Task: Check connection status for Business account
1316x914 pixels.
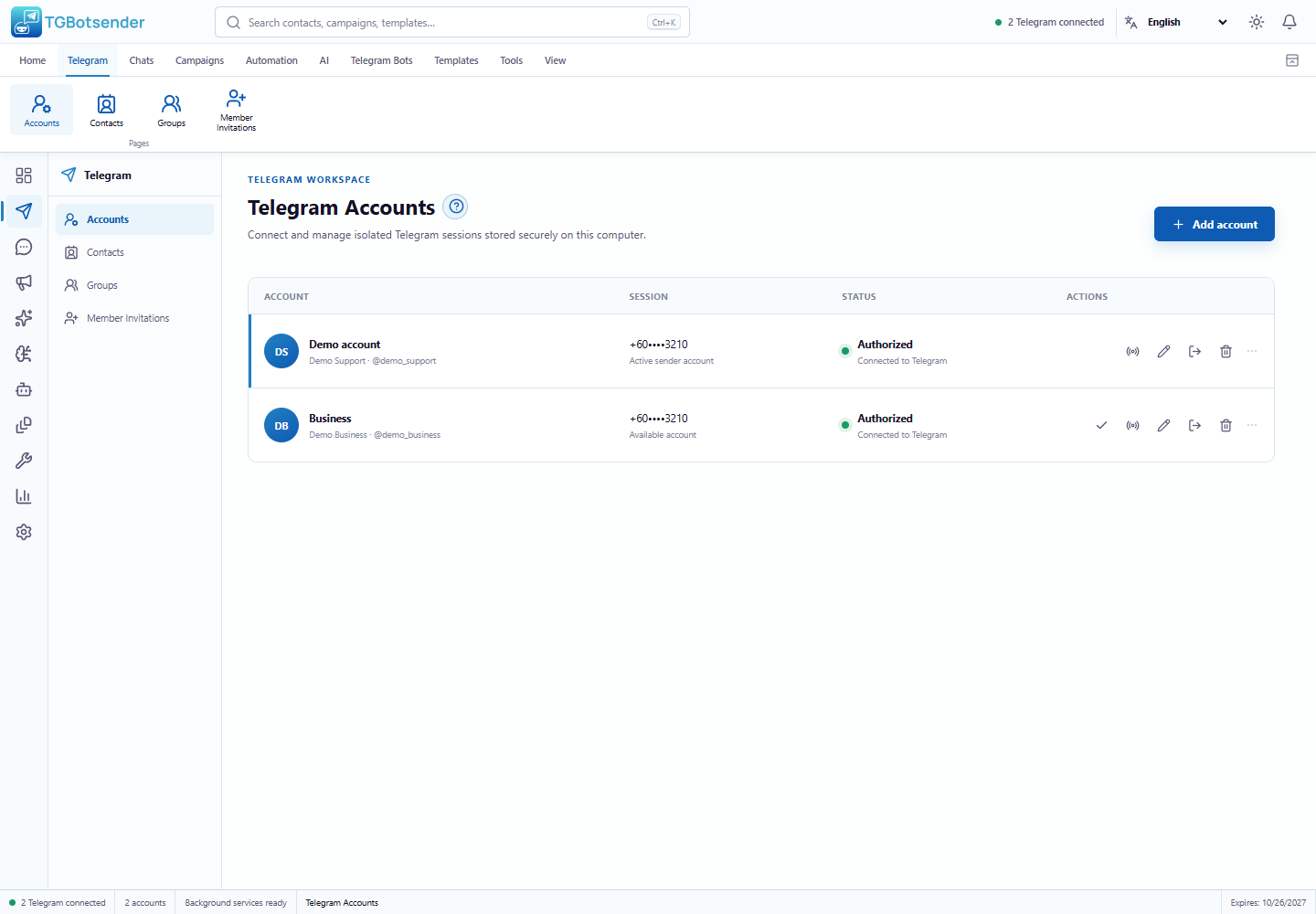Action: point(1132,425)
